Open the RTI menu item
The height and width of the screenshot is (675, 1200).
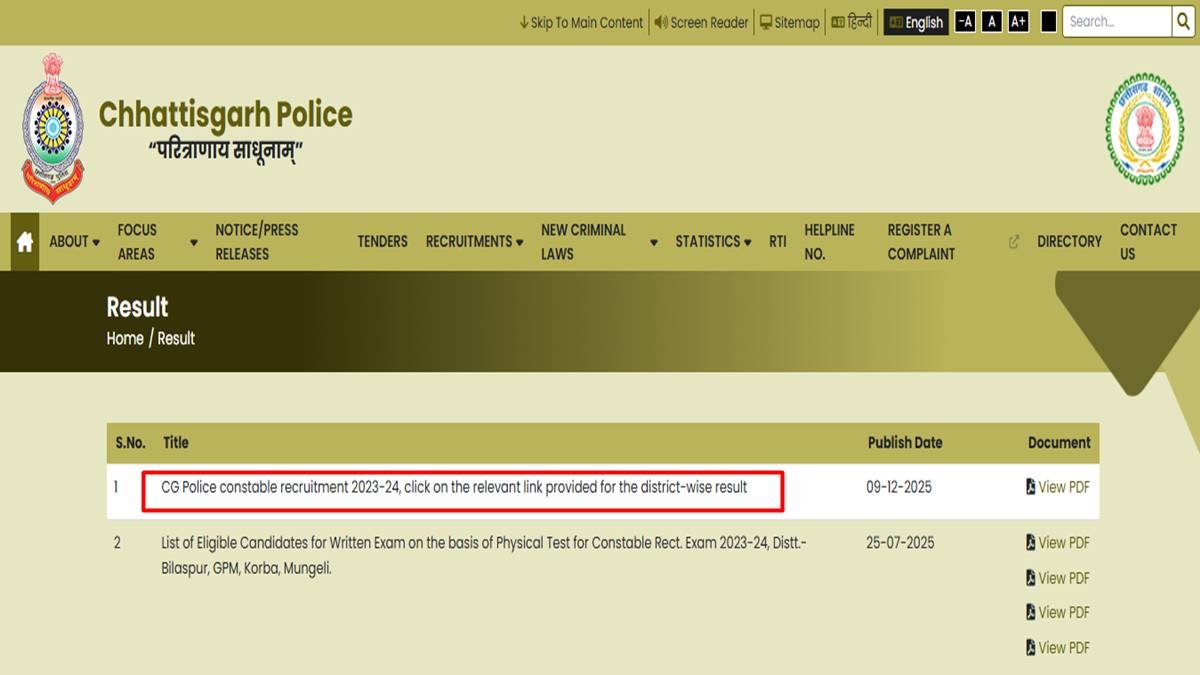(x=777, y=242)
